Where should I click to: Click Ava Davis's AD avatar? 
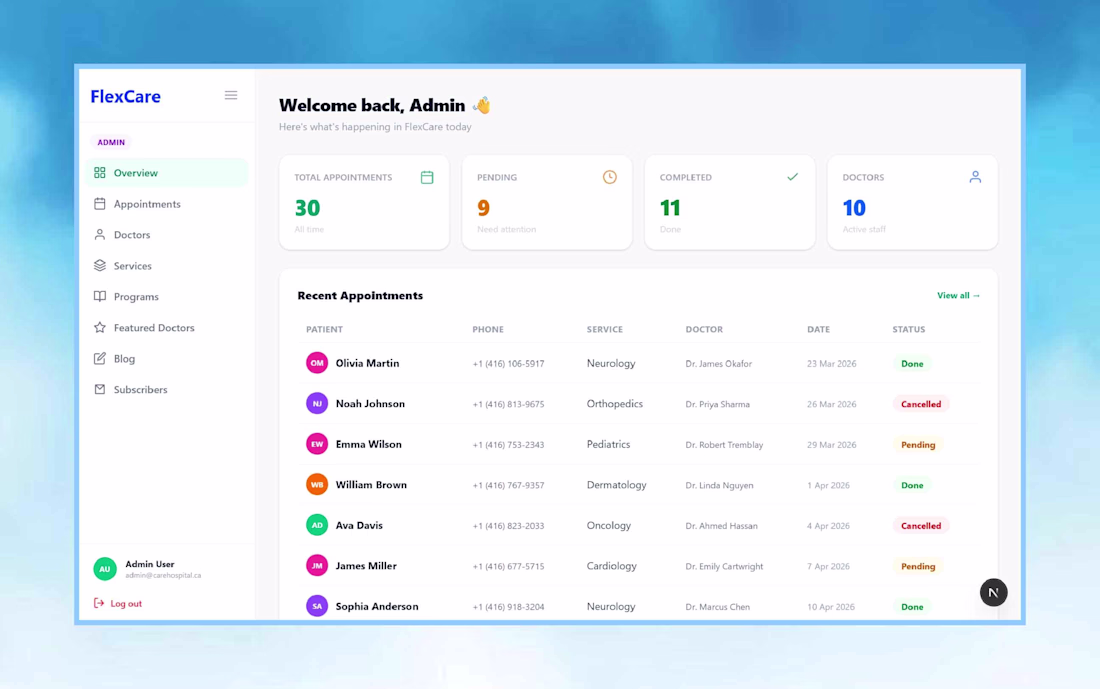tap(317, 525)
